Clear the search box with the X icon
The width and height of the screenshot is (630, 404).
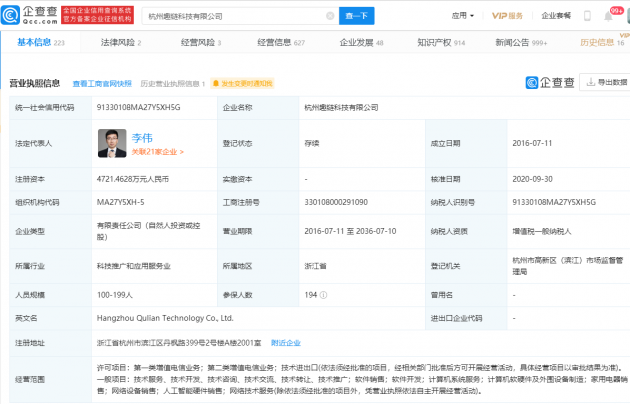pyautogui.click(x=328, y=16)
